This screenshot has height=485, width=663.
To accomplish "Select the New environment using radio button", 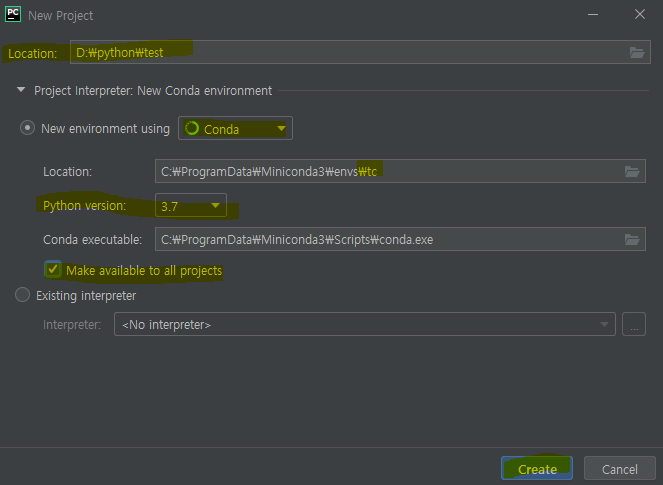I will 27,128.
